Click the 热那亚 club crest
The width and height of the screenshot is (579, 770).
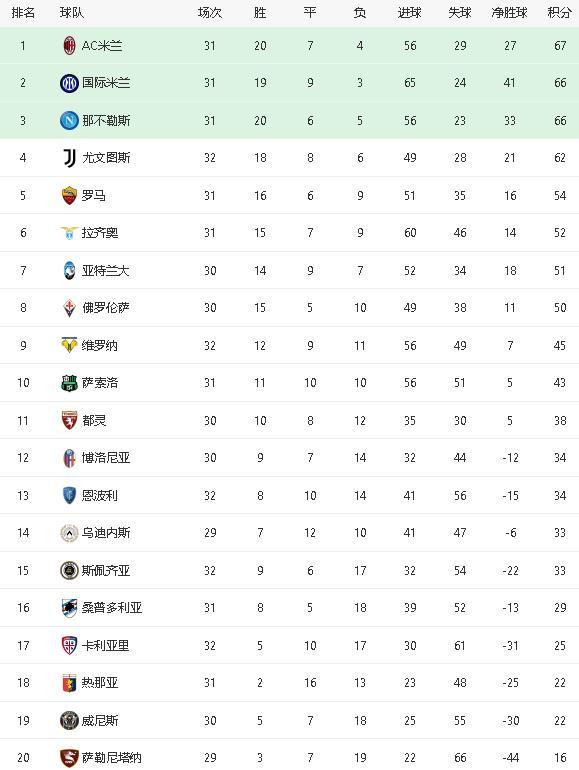click(x=70, y=683)
